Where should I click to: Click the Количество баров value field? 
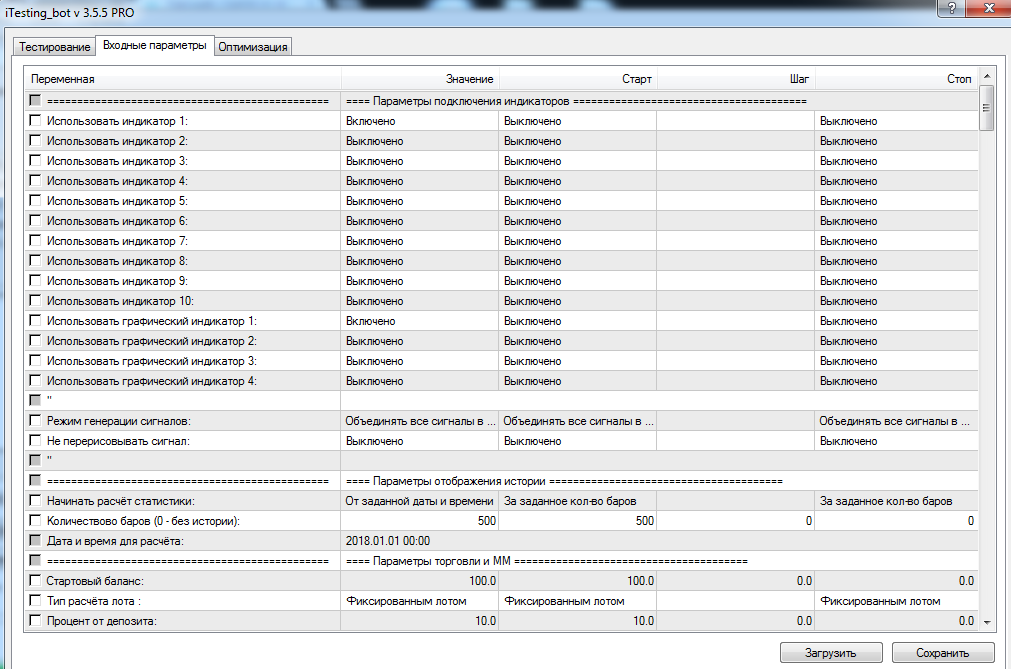click(419, 521)
